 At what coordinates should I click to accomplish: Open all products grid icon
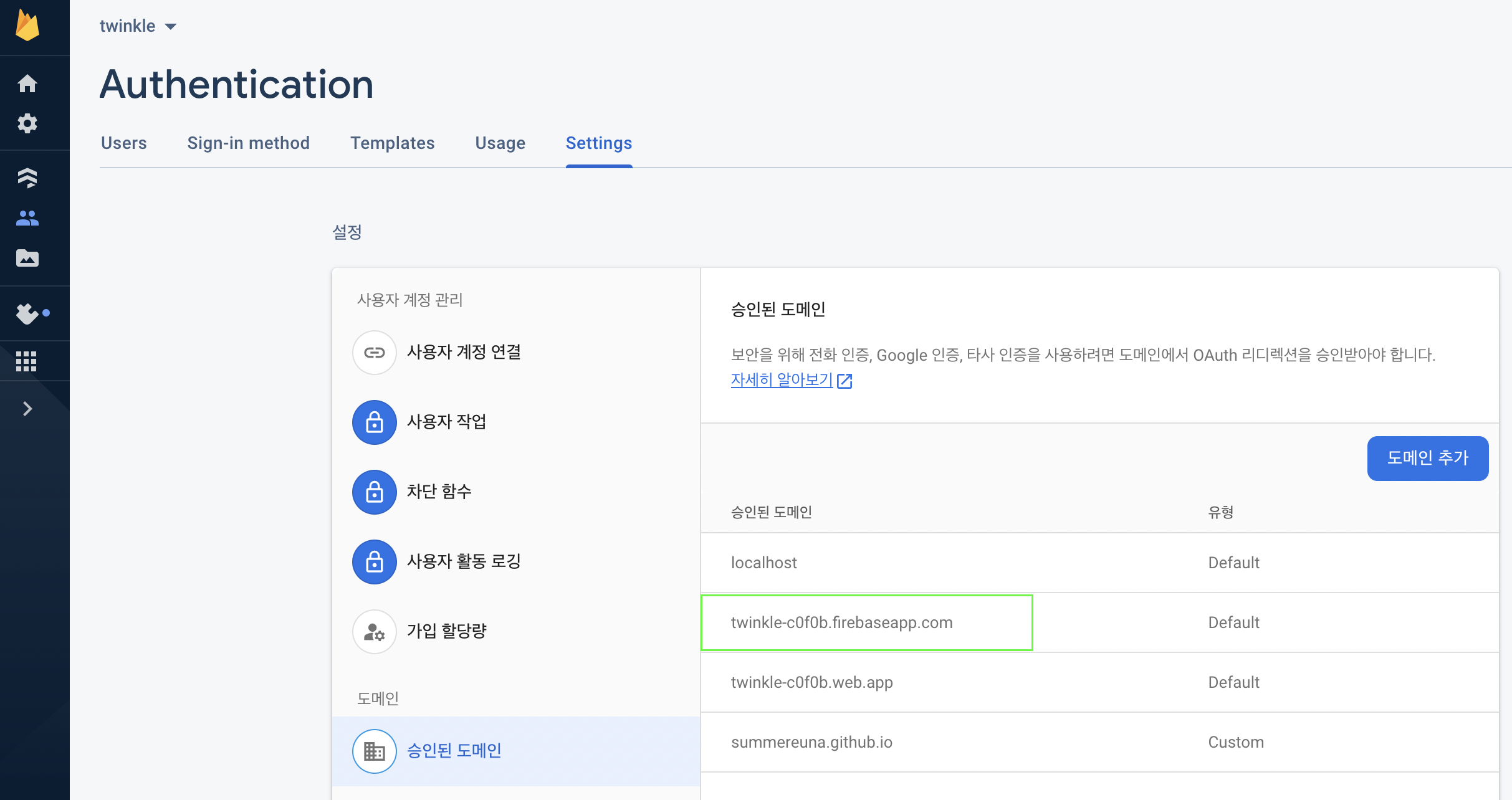(x=26, y=361)
